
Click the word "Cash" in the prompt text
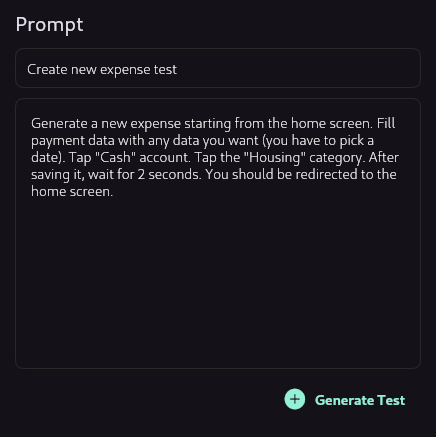pos(116,157)
